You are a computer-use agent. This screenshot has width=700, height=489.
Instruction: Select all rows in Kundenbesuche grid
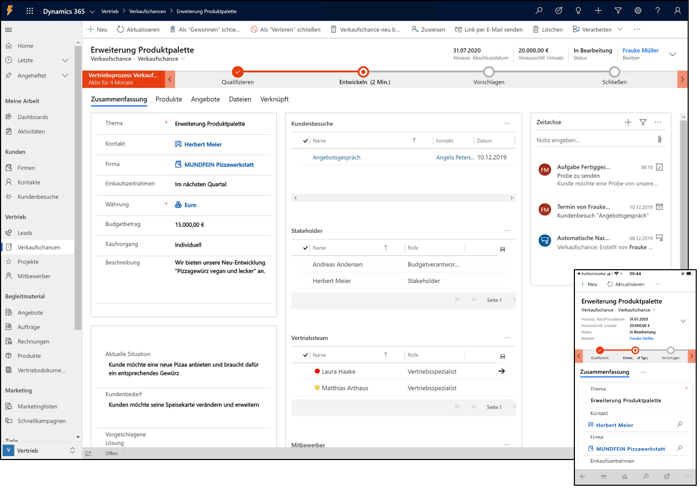(x=305, y=141)
